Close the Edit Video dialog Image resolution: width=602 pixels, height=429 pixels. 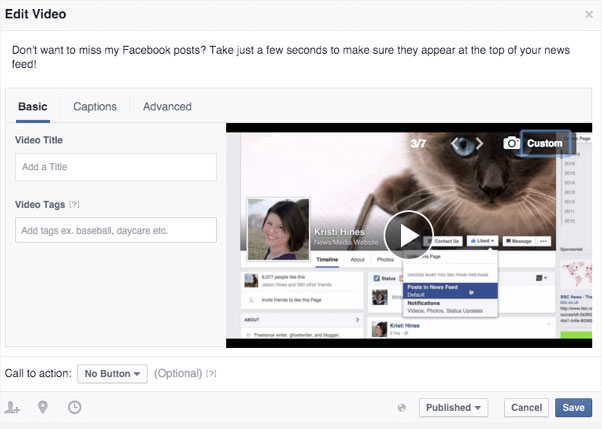click(589, 15)
